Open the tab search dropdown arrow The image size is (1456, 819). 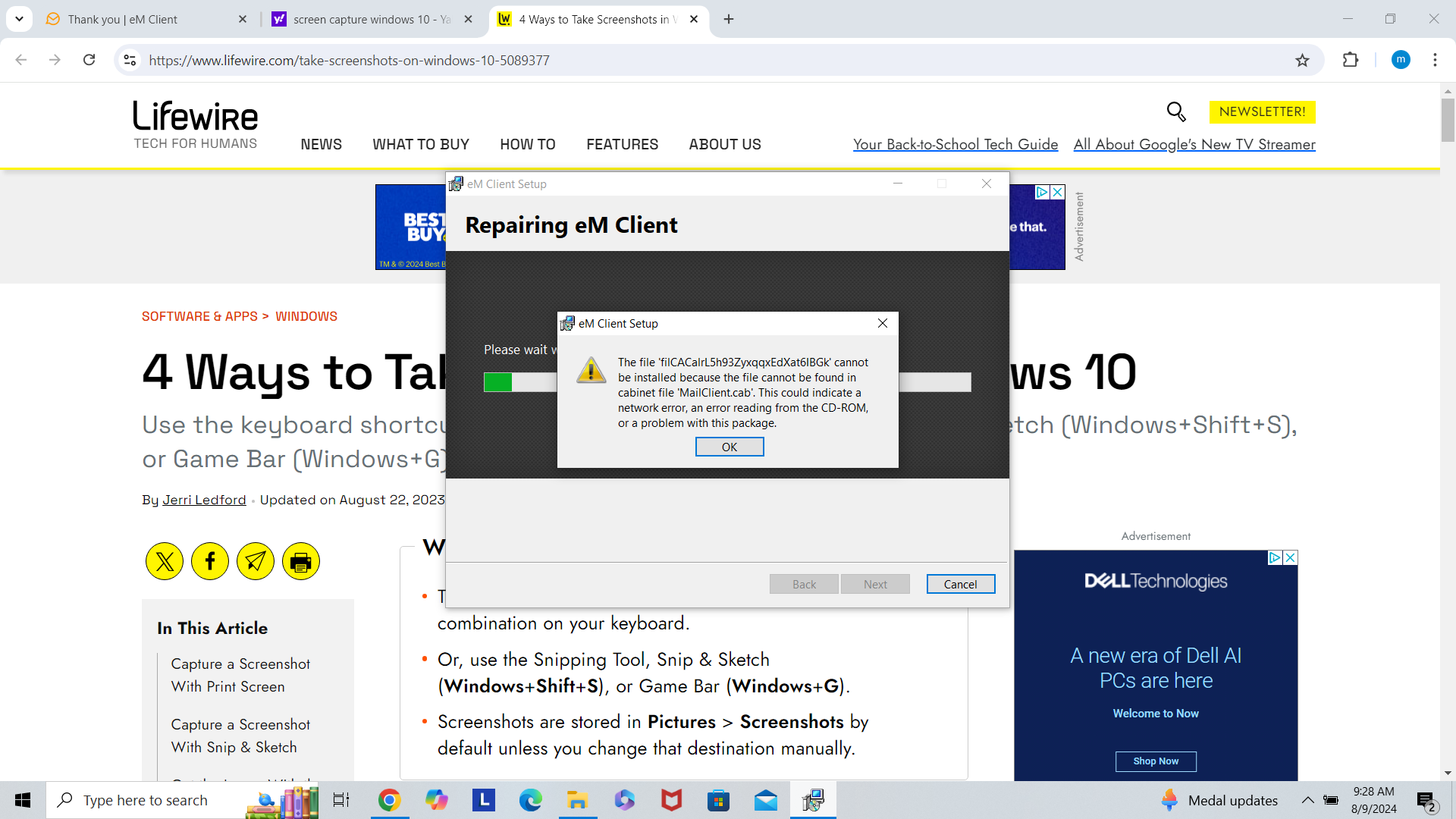(x=19, y=19)
